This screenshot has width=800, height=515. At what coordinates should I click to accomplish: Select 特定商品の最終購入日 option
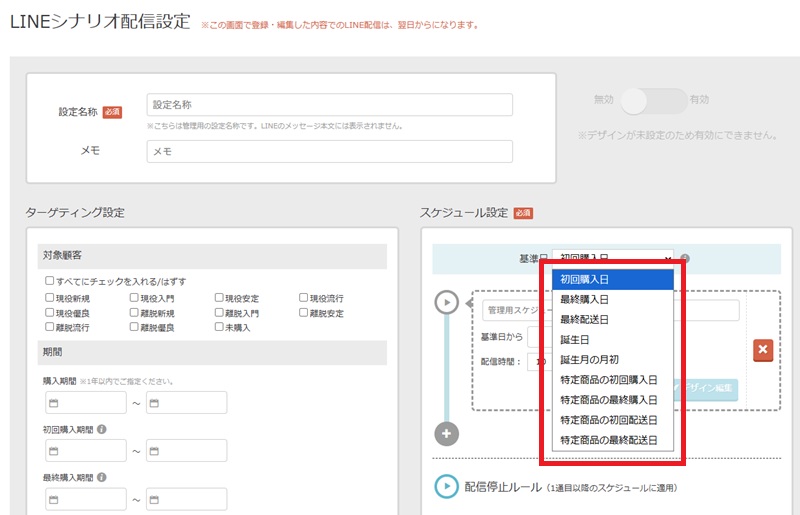click(613, 400)
